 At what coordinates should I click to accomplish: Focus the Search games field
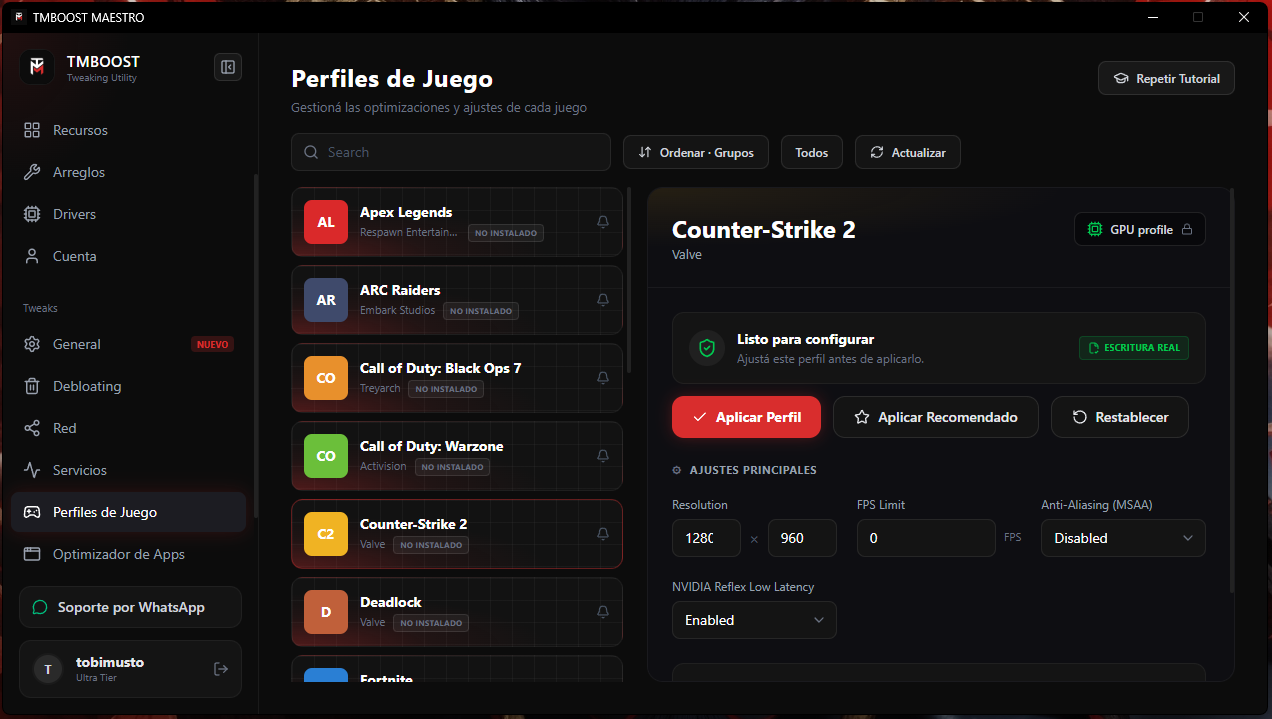click(x=451, y=152)
